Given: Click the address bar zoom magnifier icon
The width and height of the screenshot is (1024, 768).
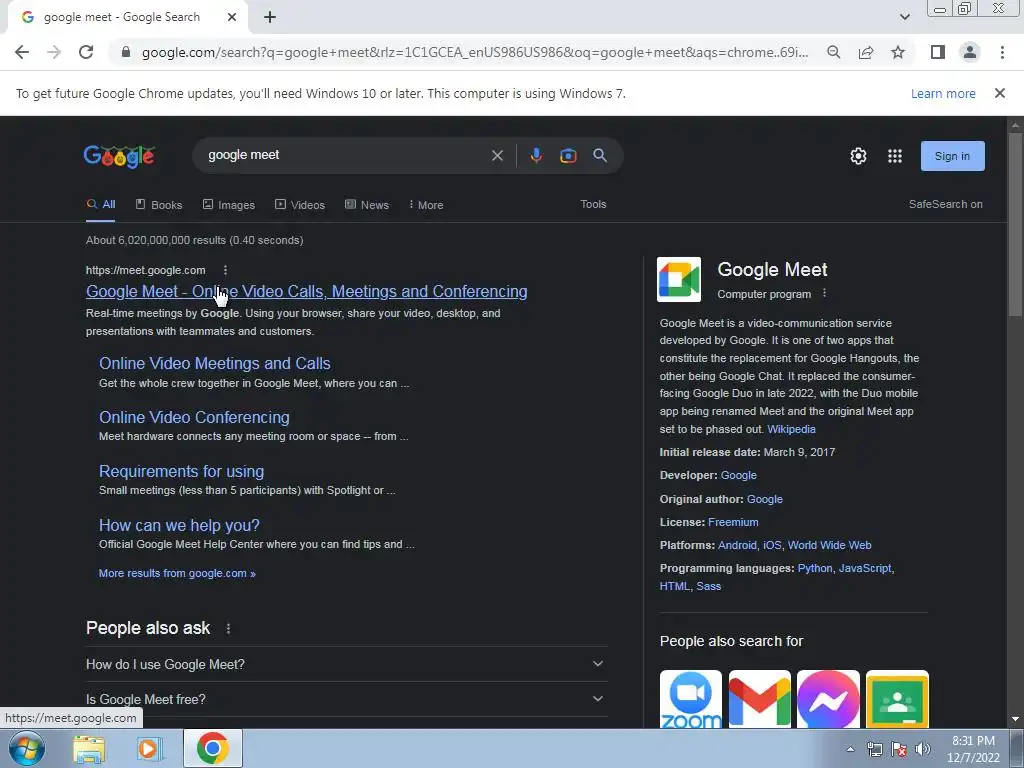Looking at the screenshot, I should coord(833,52).
